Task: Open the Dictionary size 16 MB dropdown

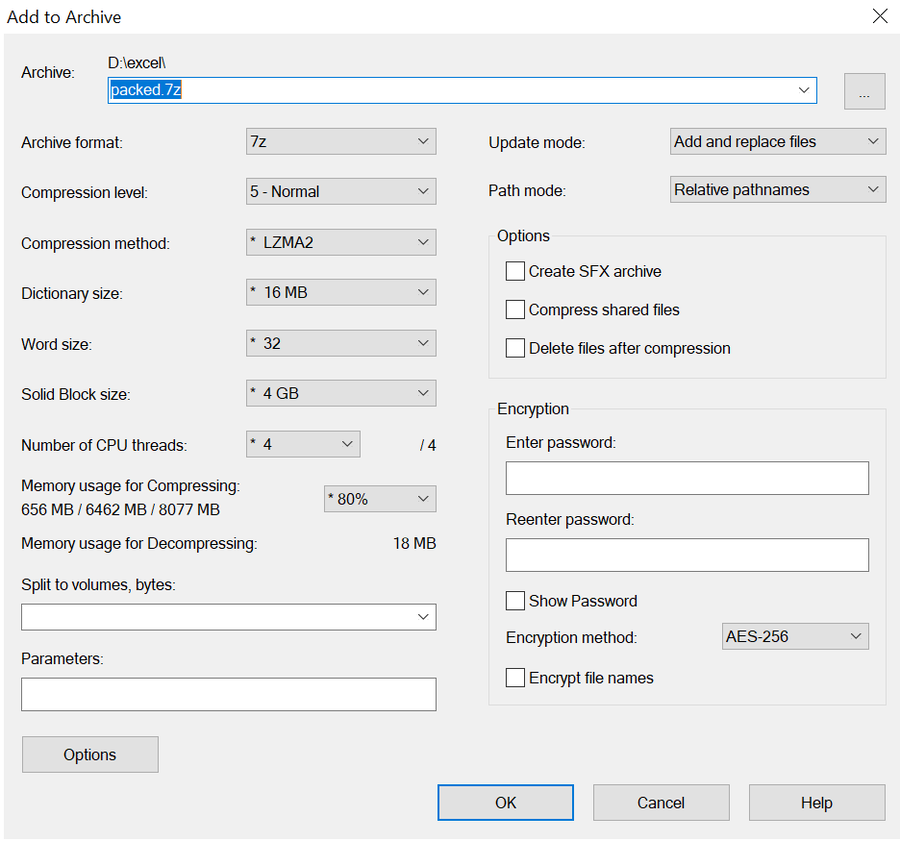Action: point(341,292)
